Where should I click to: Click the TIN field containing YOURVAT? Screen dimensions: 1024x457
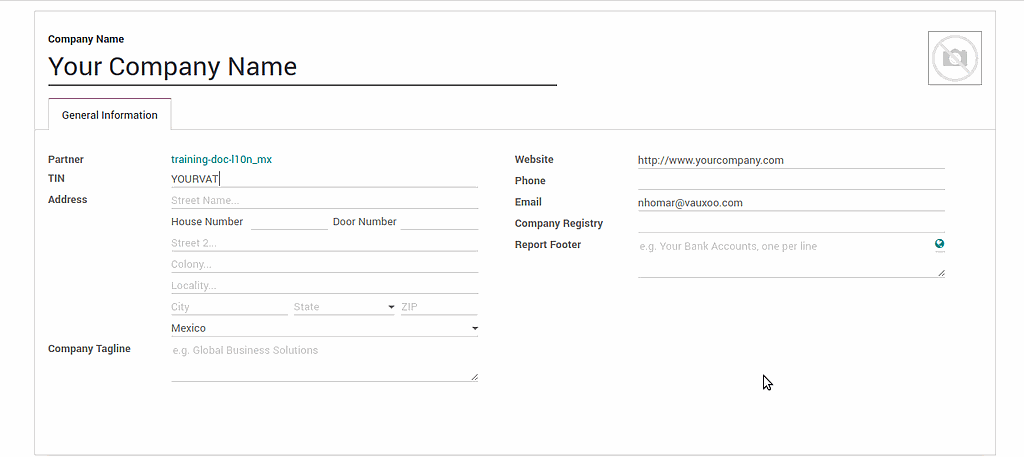324,179
